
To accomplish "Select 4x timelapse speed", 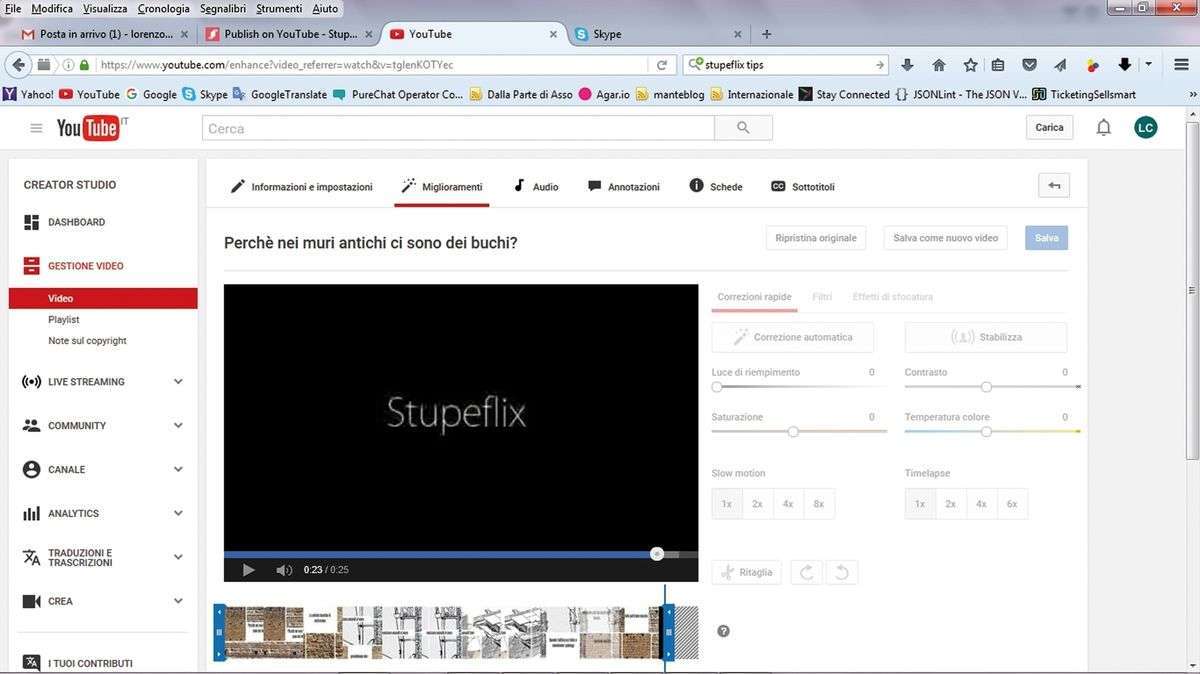I will (x=981, y=504).
